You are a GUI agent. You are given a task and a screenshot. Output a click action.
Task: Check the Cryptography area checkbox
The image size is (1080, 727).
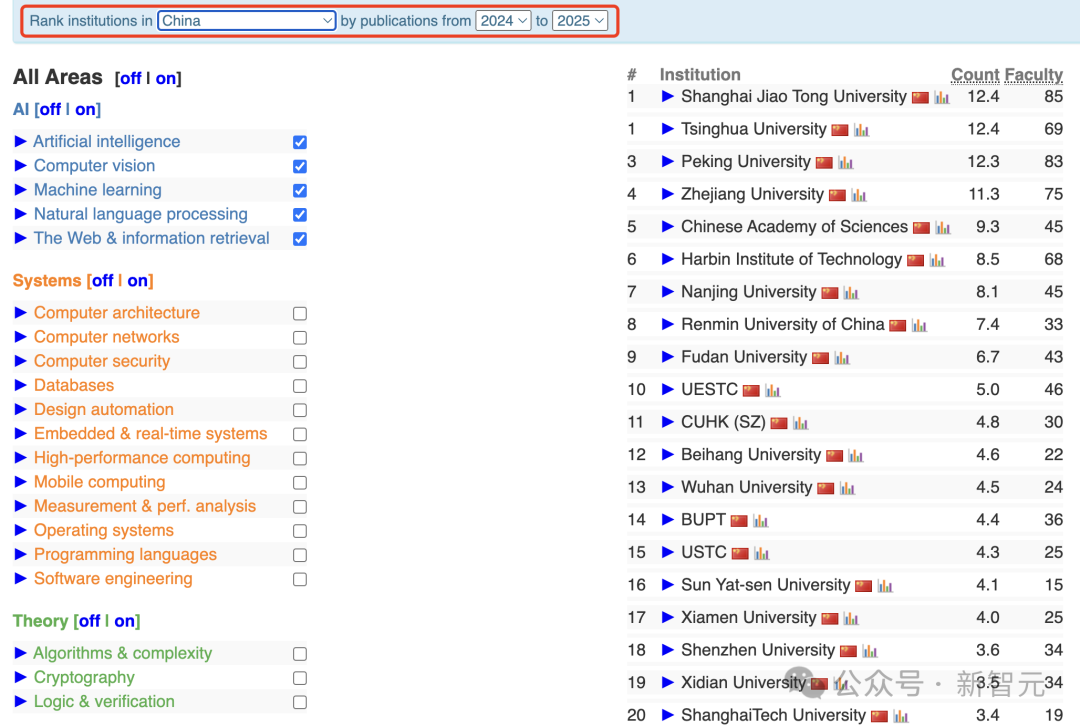pos(300,678)
